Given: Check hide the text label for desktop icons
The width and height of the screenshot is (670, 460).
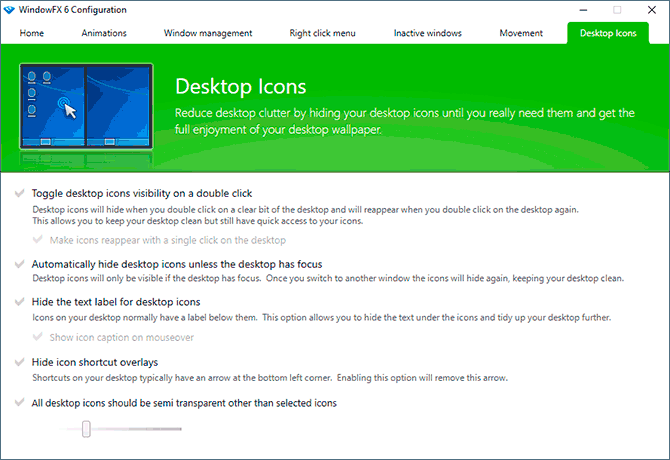Looking at the screenshot, I should tap(19, 302).
